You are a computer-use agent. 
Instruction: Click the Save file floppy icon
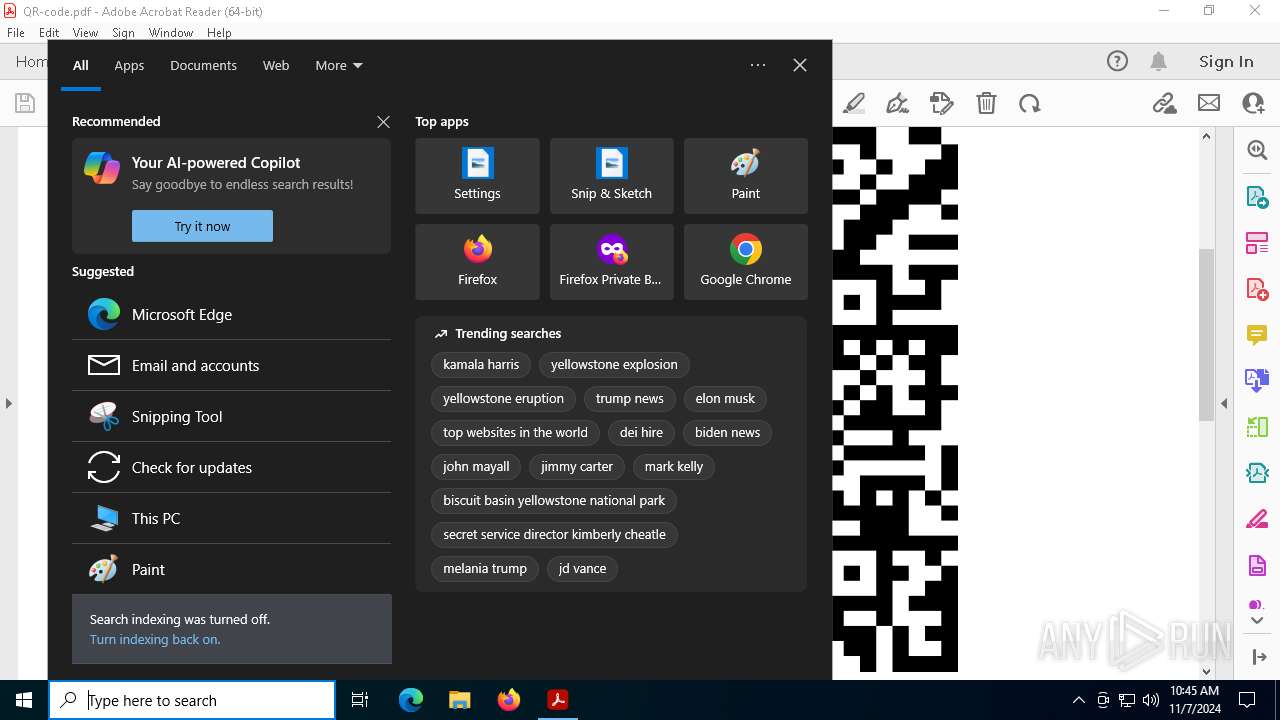tap(25, 103)
